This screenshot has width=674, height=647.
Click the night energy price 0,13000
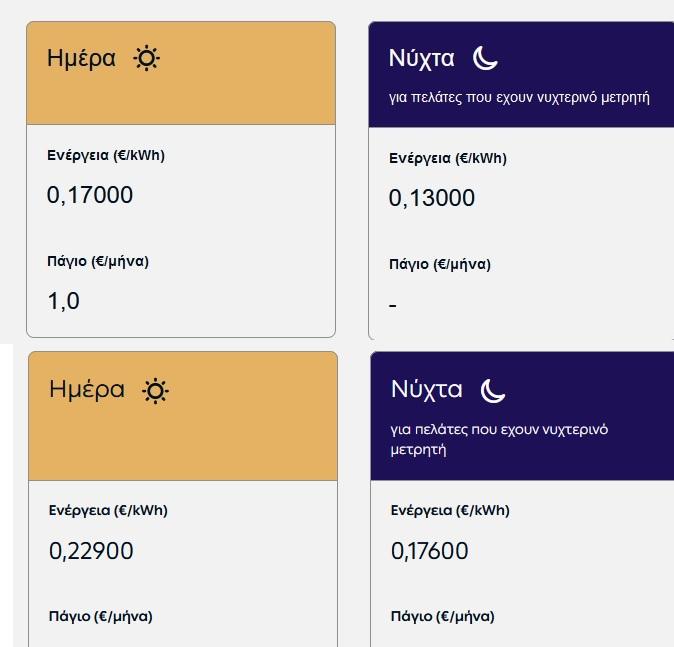[432, 198]
